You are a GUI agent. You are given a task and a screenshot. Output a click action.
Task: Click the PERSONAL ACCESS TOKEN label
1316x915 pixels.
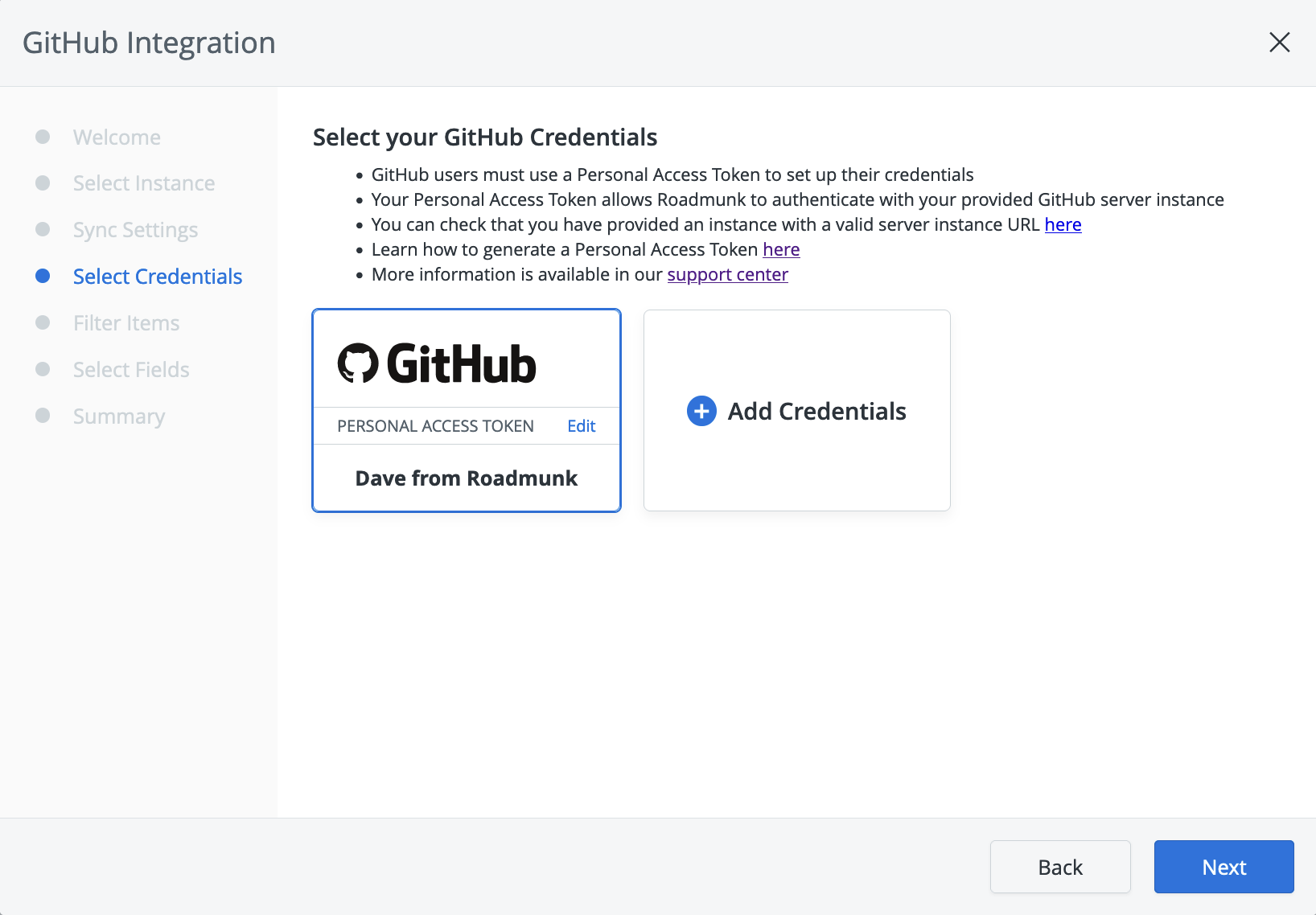[435, 426]
